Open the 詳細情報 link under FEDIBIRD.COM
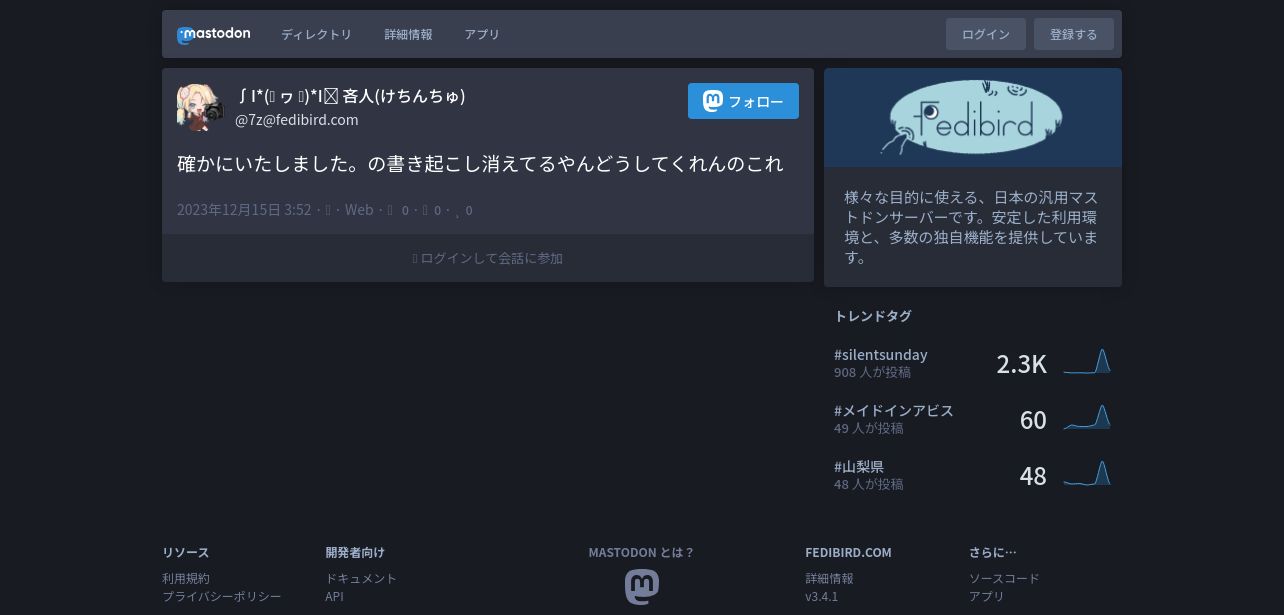This screenshot has width=1284, height=615. (829, 578)
